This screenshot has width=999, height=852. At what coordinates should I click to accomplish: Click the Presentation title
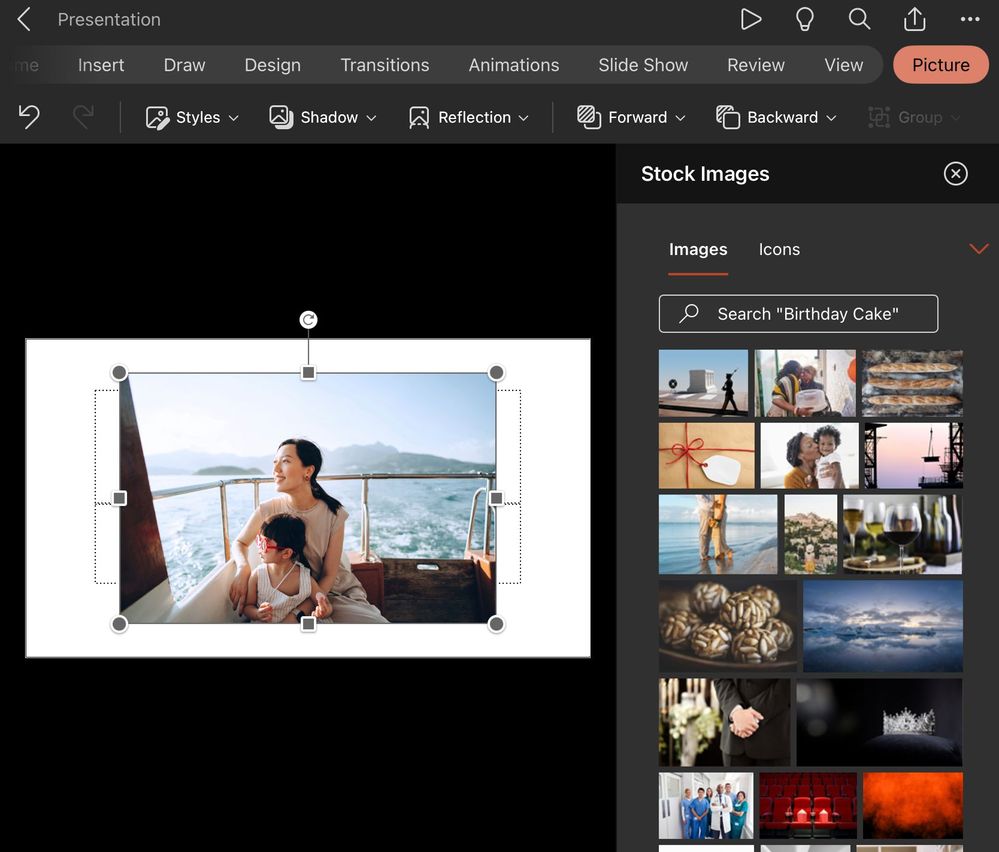[x=109, y=20]
